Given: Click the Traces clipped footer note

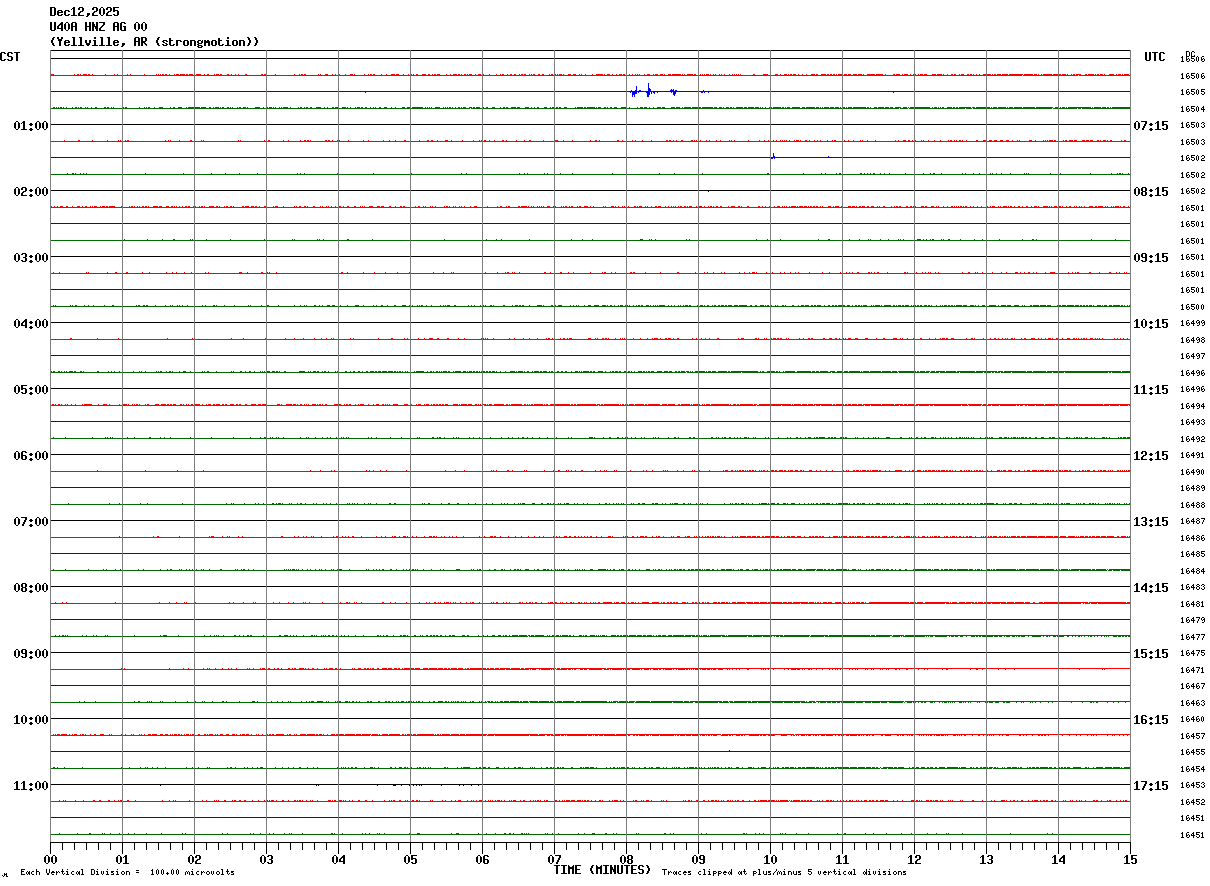Looking at the screenshot, I should pos(784,872).
